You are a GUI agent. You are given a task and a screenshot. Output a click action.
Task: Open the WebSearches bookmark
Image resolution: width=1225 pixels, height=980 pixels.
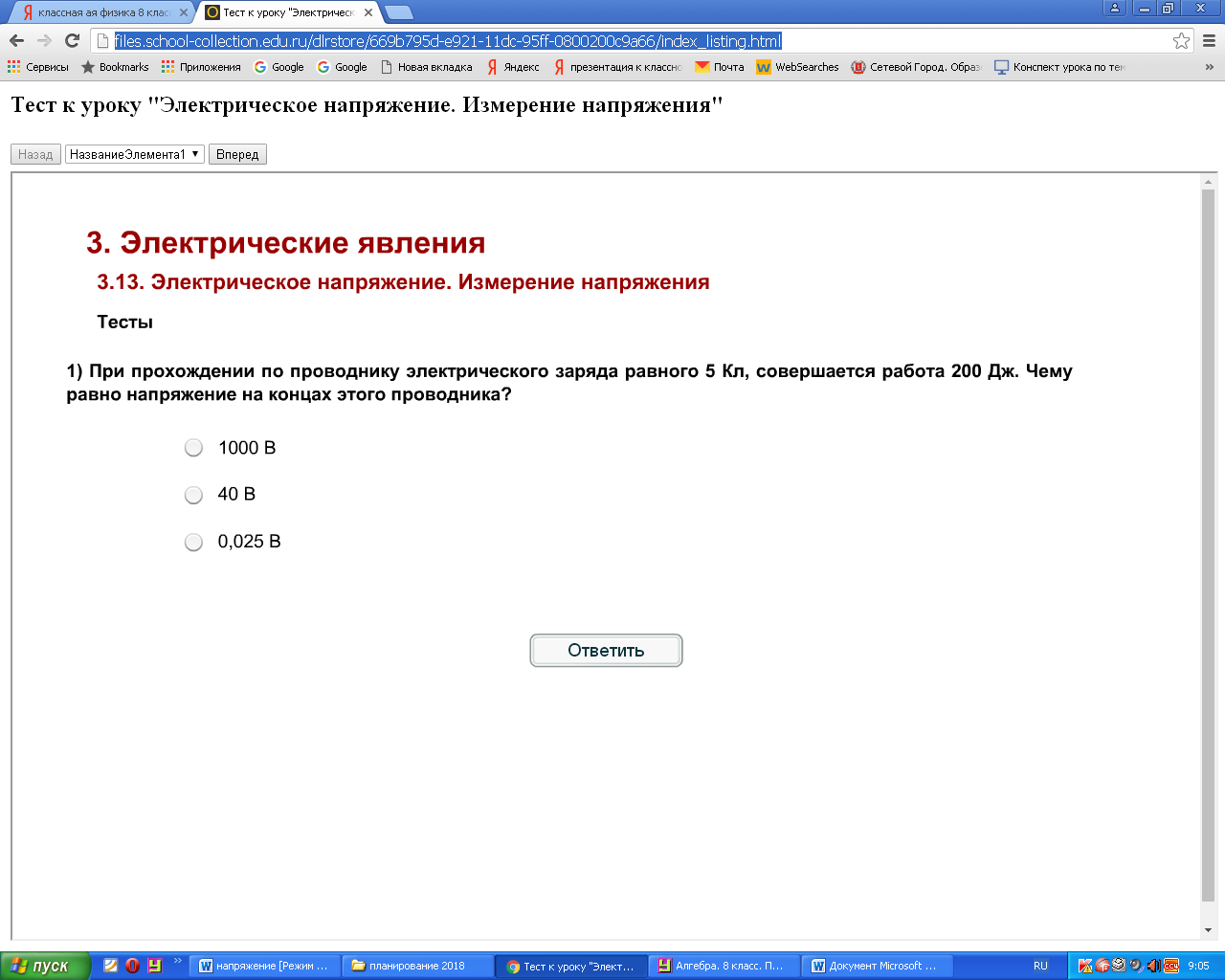(797, 67)
